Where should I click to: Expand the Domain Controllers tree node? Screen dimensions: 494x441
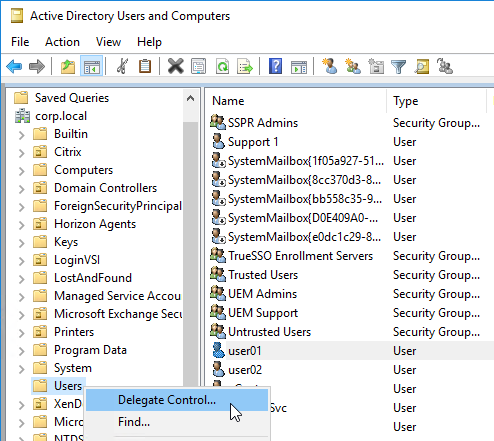[21, 189]
